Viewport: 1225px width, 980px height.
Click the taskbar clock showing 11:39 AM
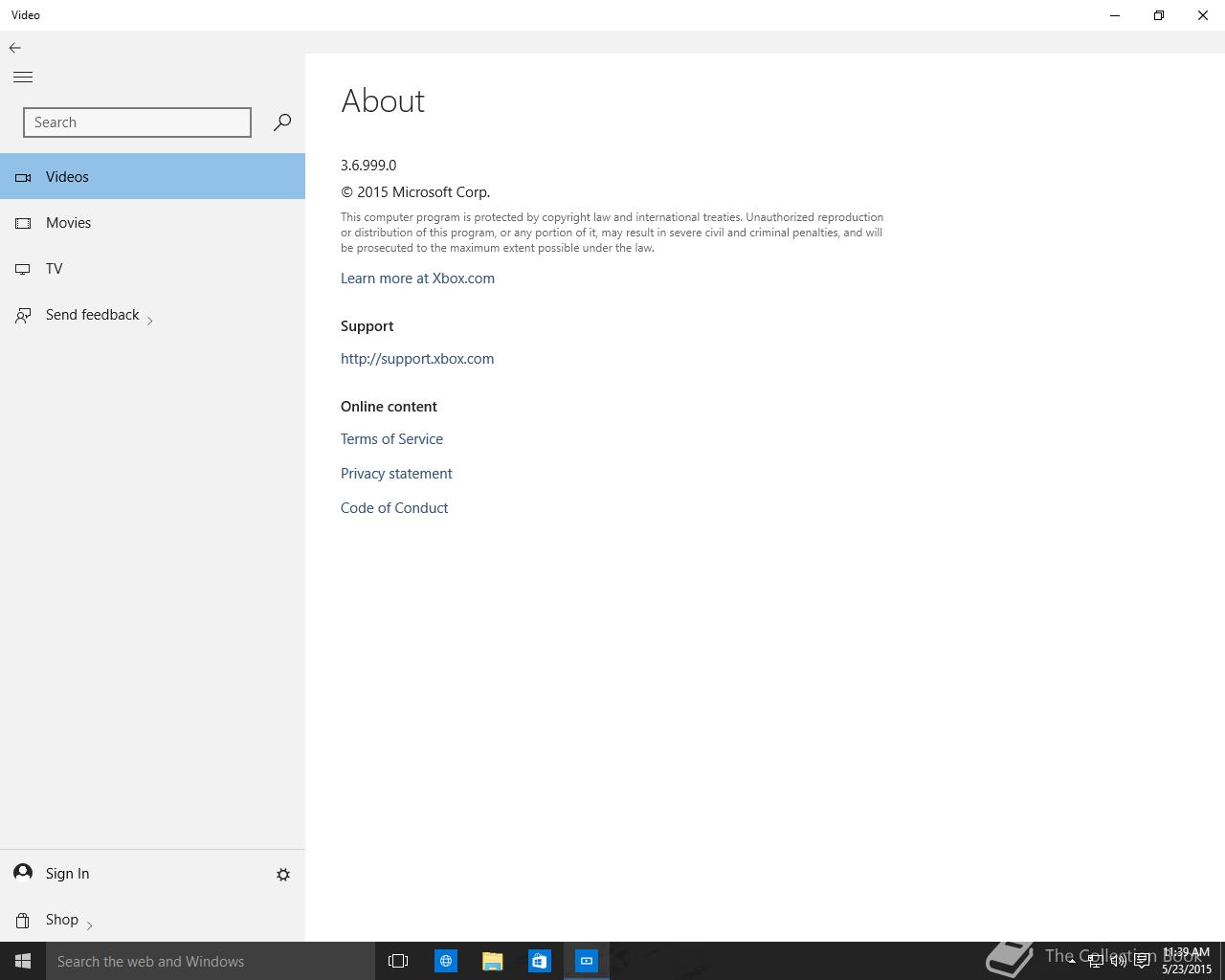click(1187, 961)
